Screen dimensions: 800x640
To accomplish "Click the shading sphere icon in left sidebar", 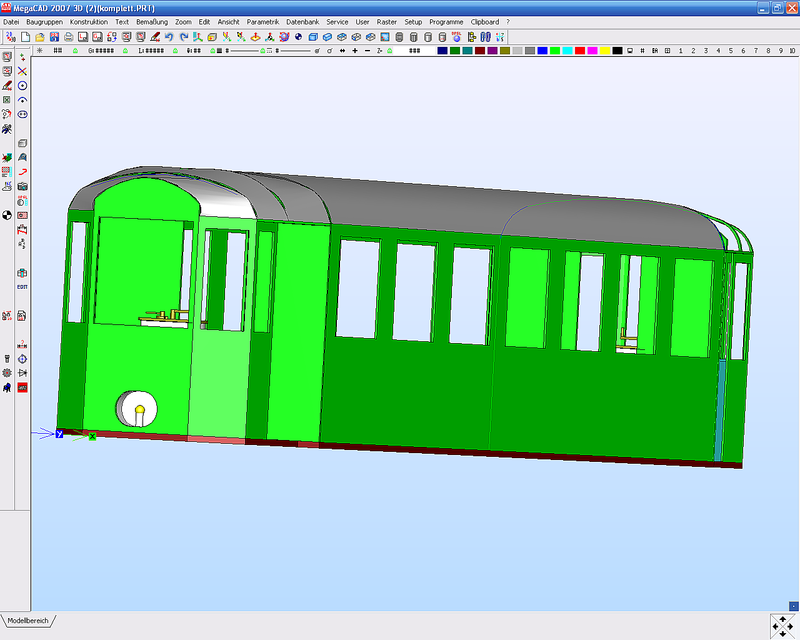I will pos(7,215).
